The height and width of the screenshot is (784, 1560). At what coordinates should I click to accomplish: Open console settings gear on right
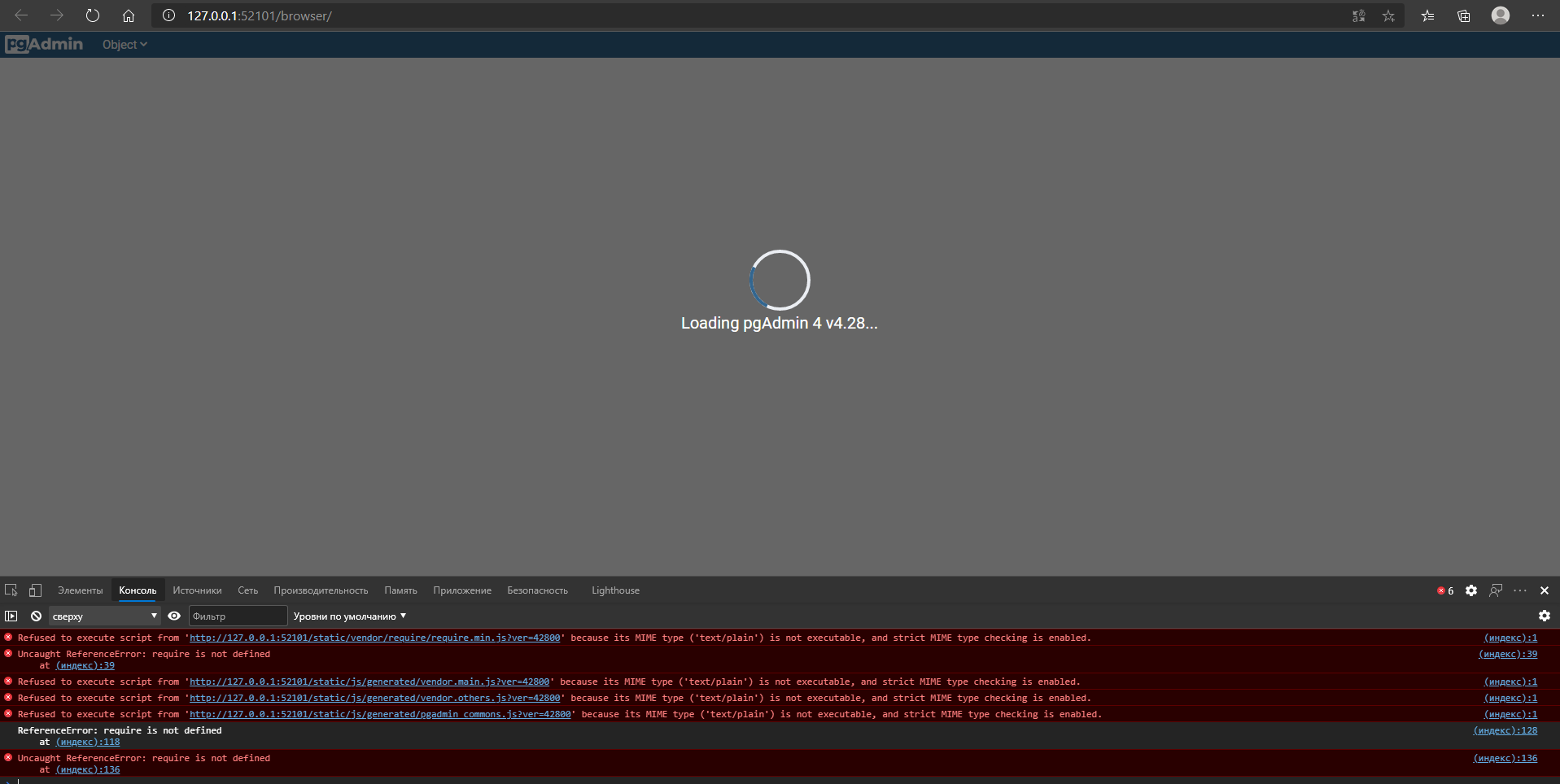click(x=1544, y=616)
